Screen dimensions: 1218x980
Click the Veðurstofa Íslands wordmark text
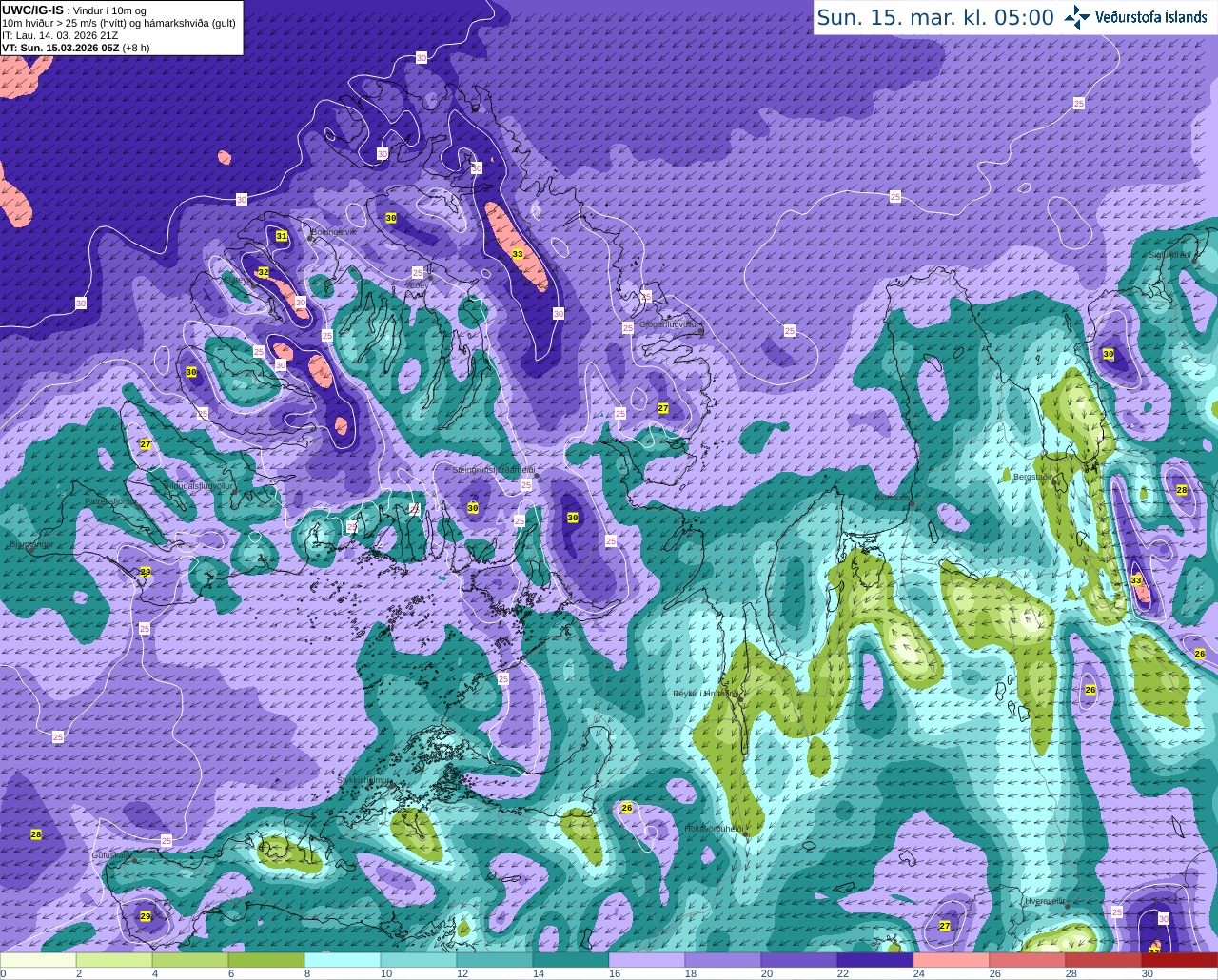(1151, 17)
